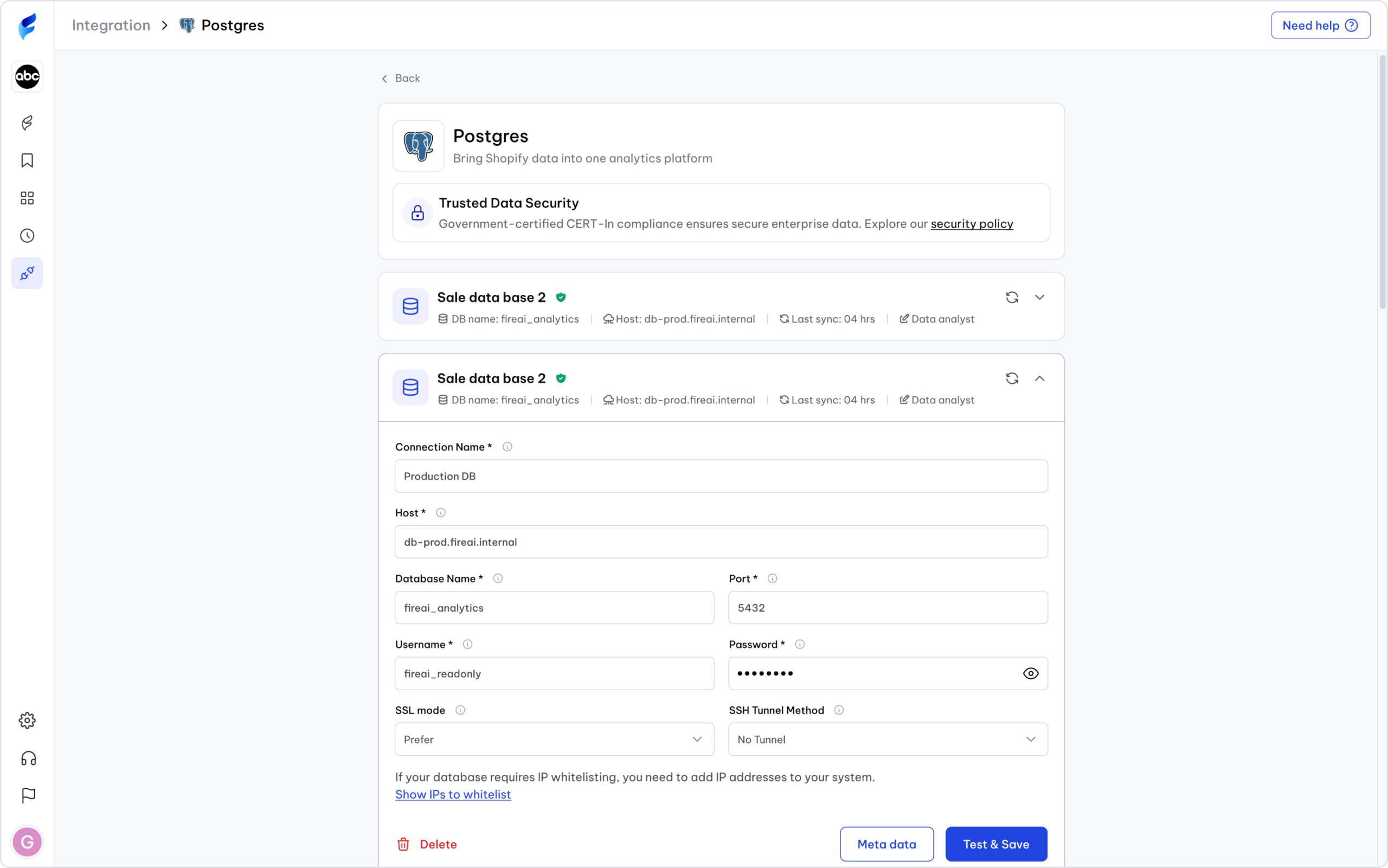This screenshot has height=868, width=1388.
Task: Expand the first Sale data base 2 card
Action: [1039, 297]
